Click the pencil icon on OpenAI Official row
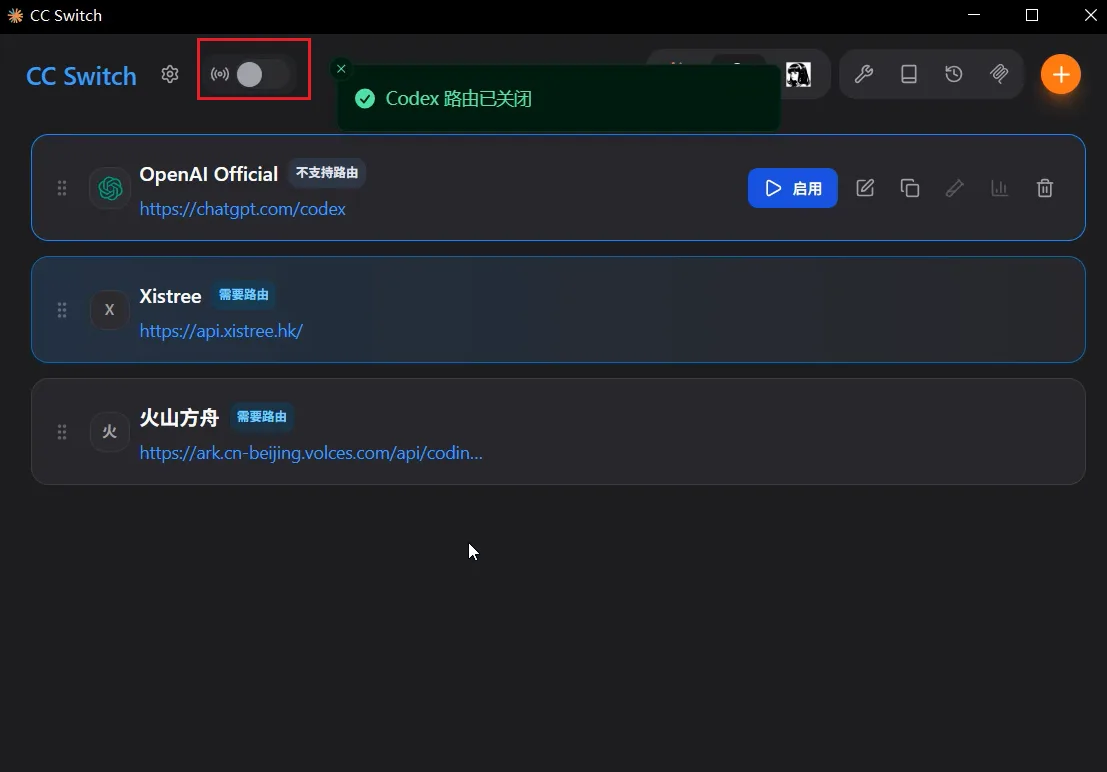The image size is (1107, 772). point(955,188)
